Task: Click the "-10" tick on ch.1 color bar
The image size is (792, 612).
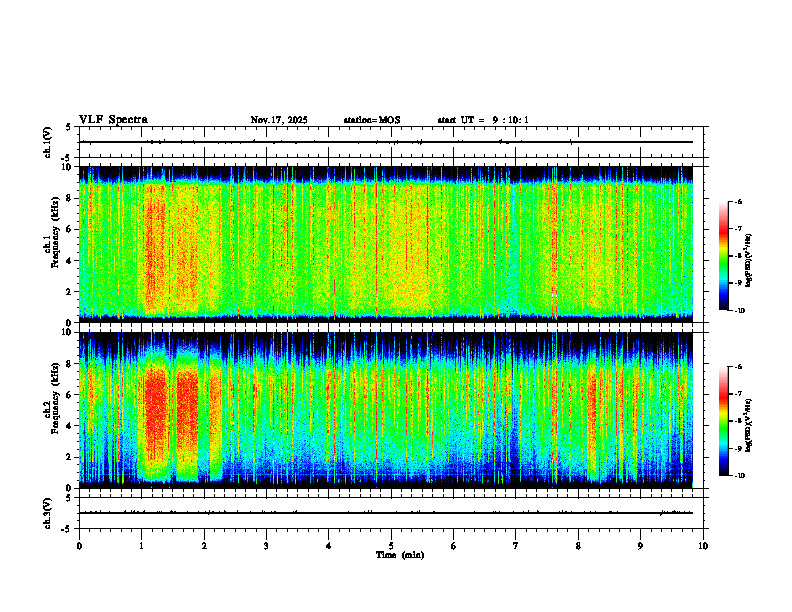Action: click(x=739, y=310)
